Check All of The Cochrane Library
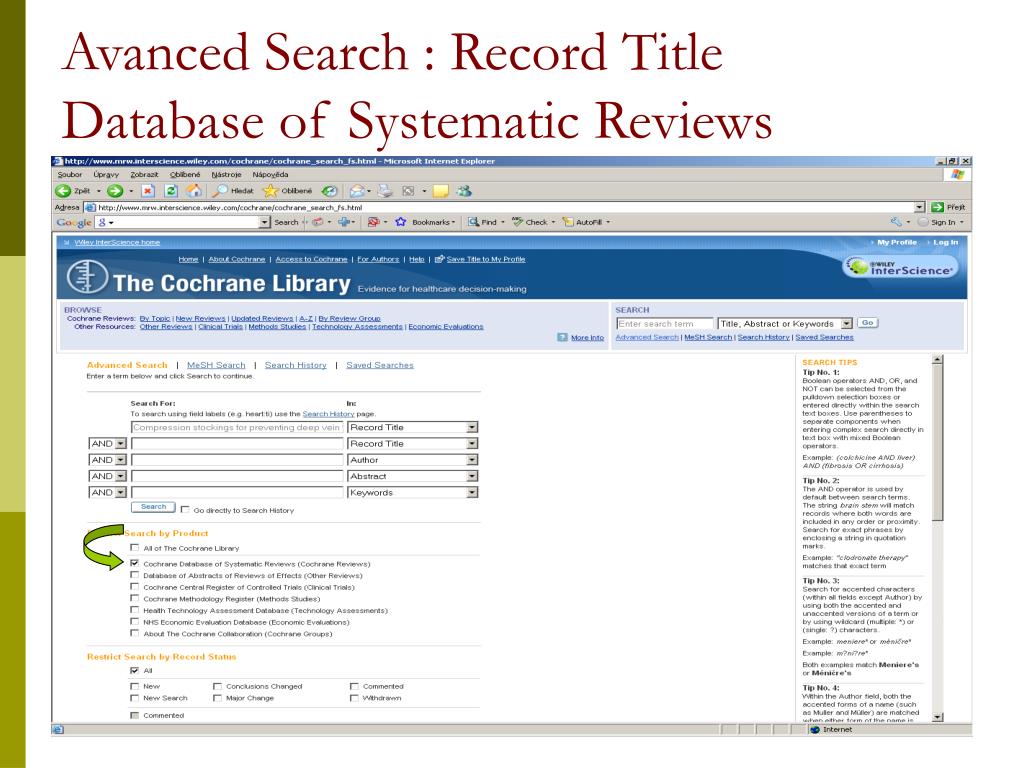Image resolution: width=1024 pixels, height=768 pixels. point(135,547)
